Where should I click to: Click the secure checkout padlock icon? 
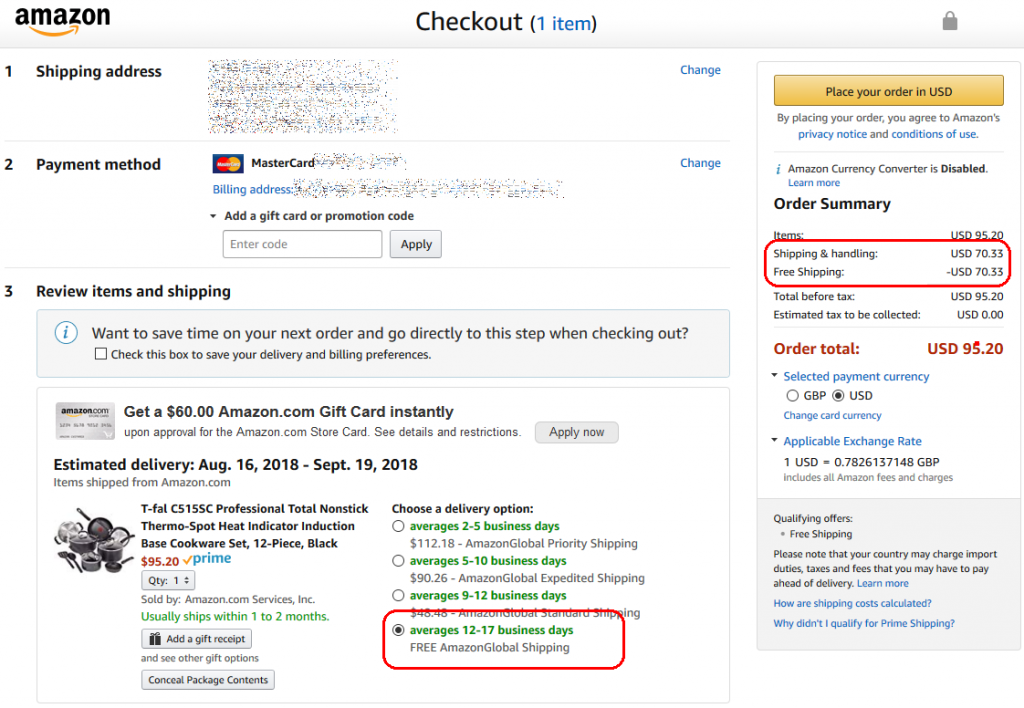[x=950, y=21]
